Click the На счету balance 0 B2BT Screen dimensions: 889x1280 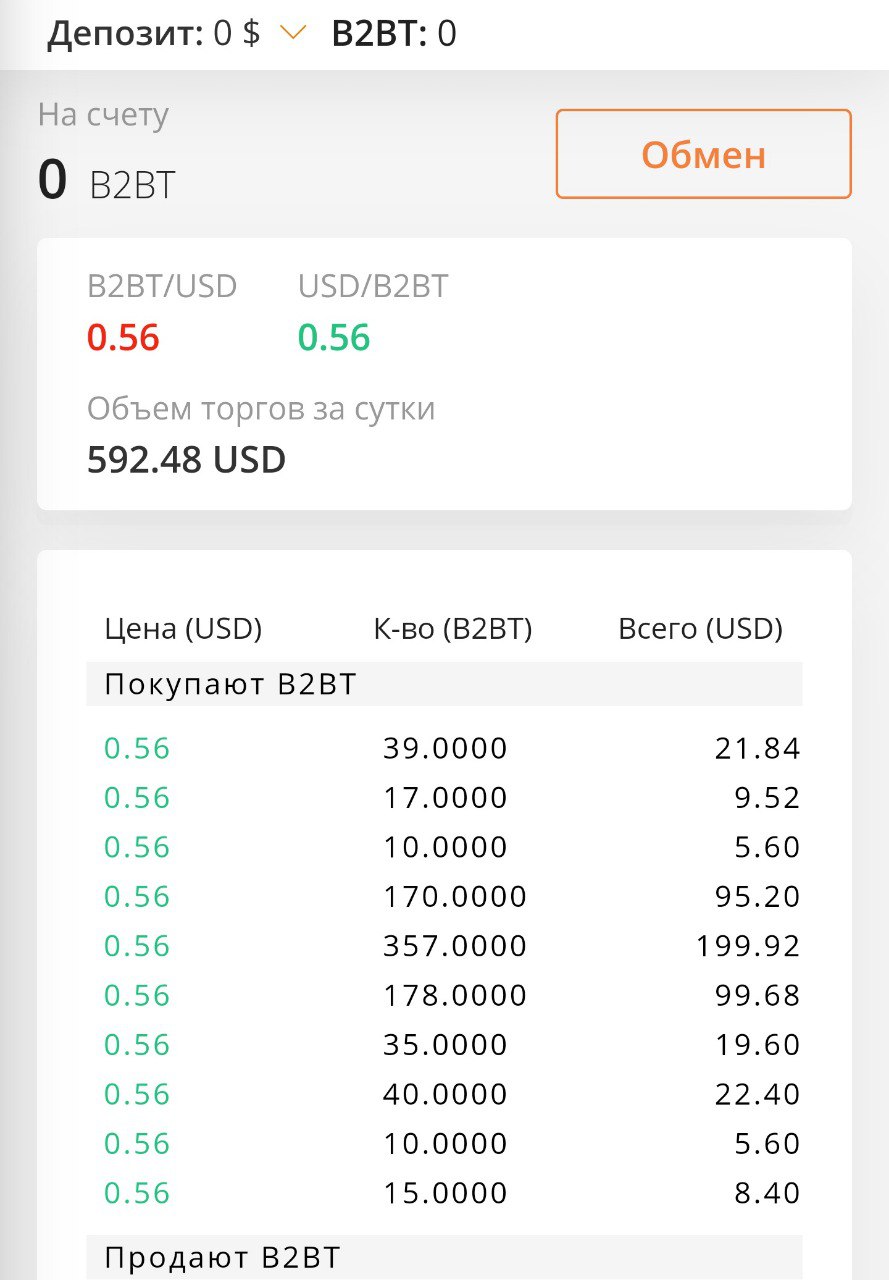point(106,181)
